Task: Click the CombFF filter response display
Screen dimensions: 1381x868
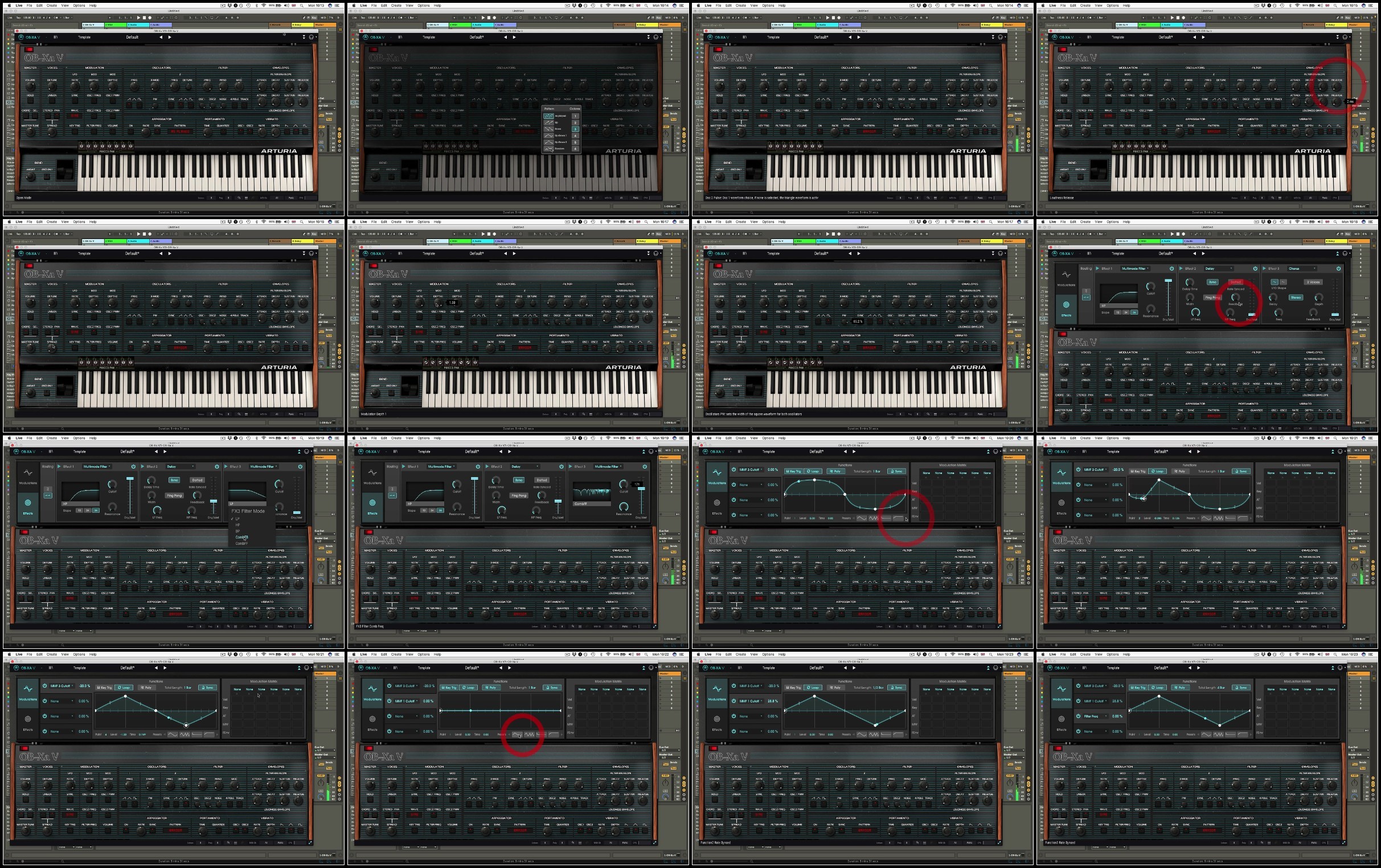Action: 592,493
